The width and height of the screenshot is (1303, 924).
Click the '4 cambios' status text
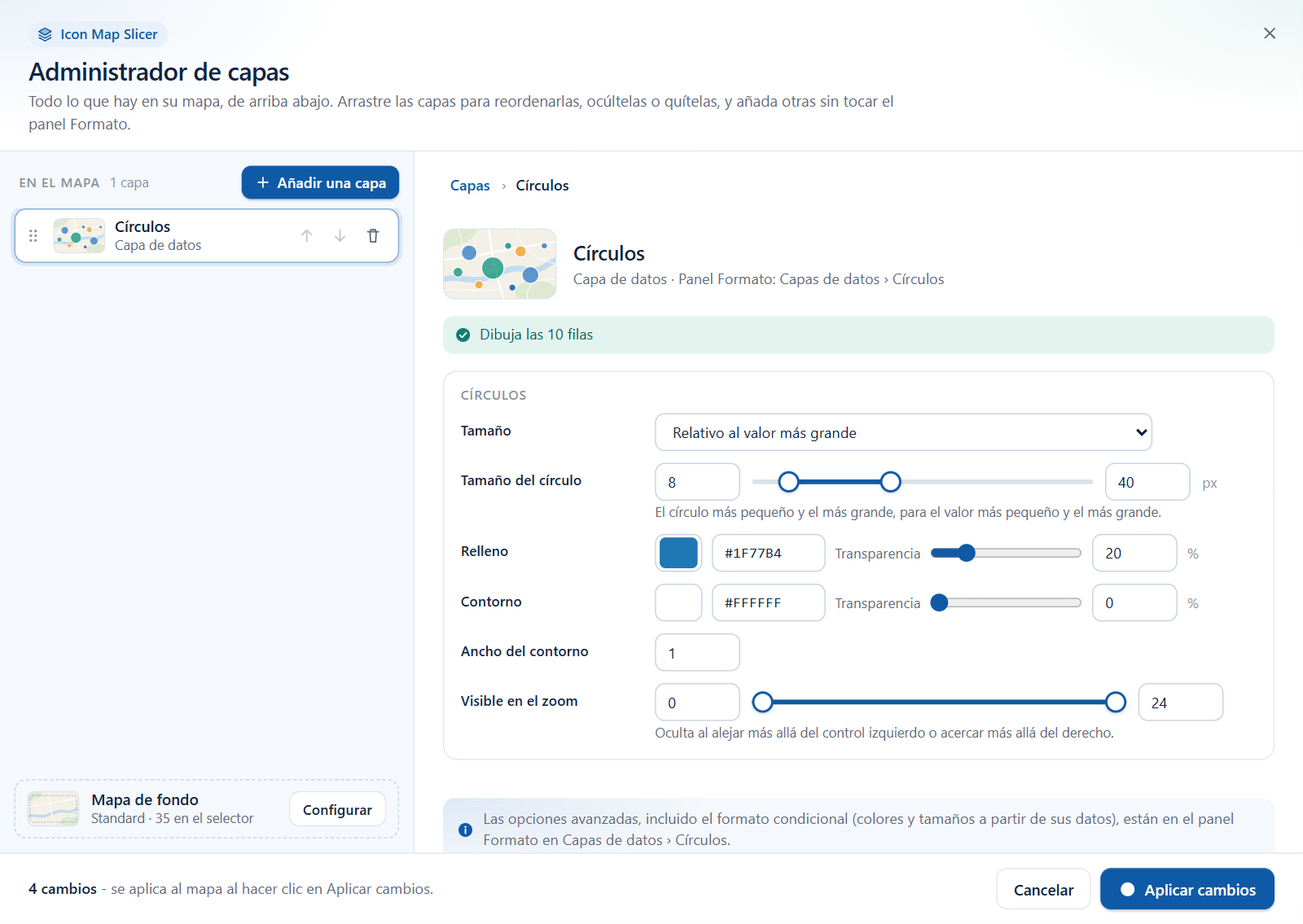point(63,889)
